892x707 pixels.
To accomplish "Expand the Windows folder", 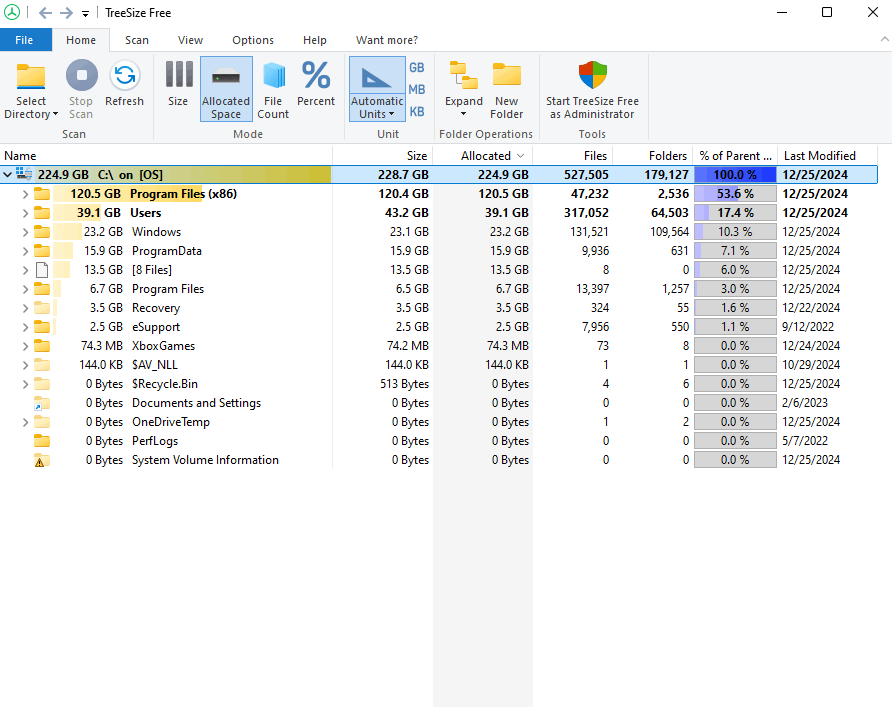I will [x=25, y=232].
